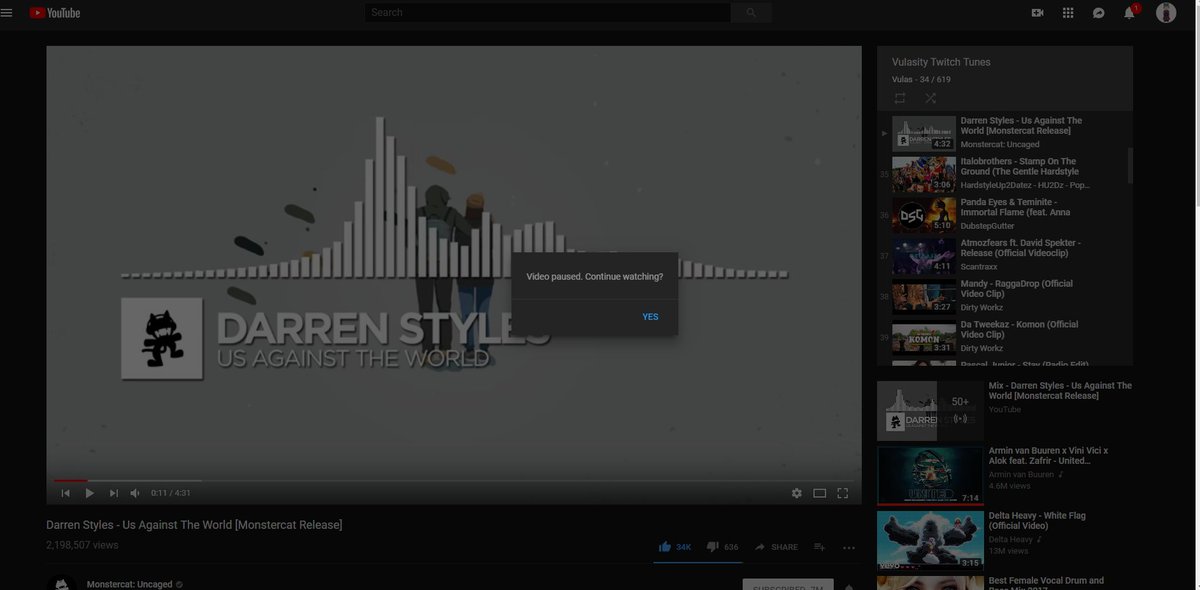Dislike the video (636 thumbs down)
The image size is (1200, 590).
722,547
